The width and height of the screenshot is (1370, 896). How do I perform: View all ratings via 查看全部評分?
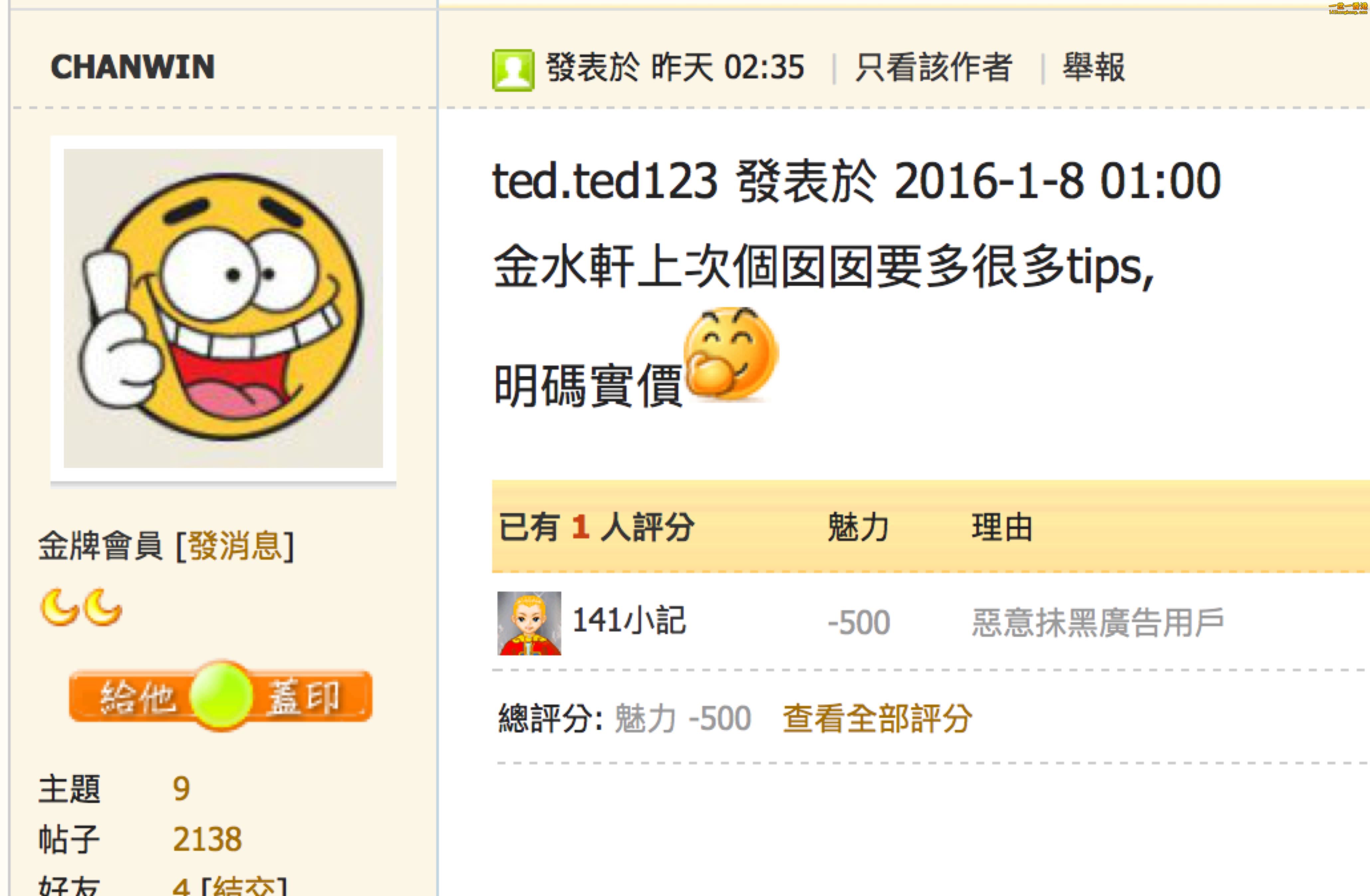point(877,718)
